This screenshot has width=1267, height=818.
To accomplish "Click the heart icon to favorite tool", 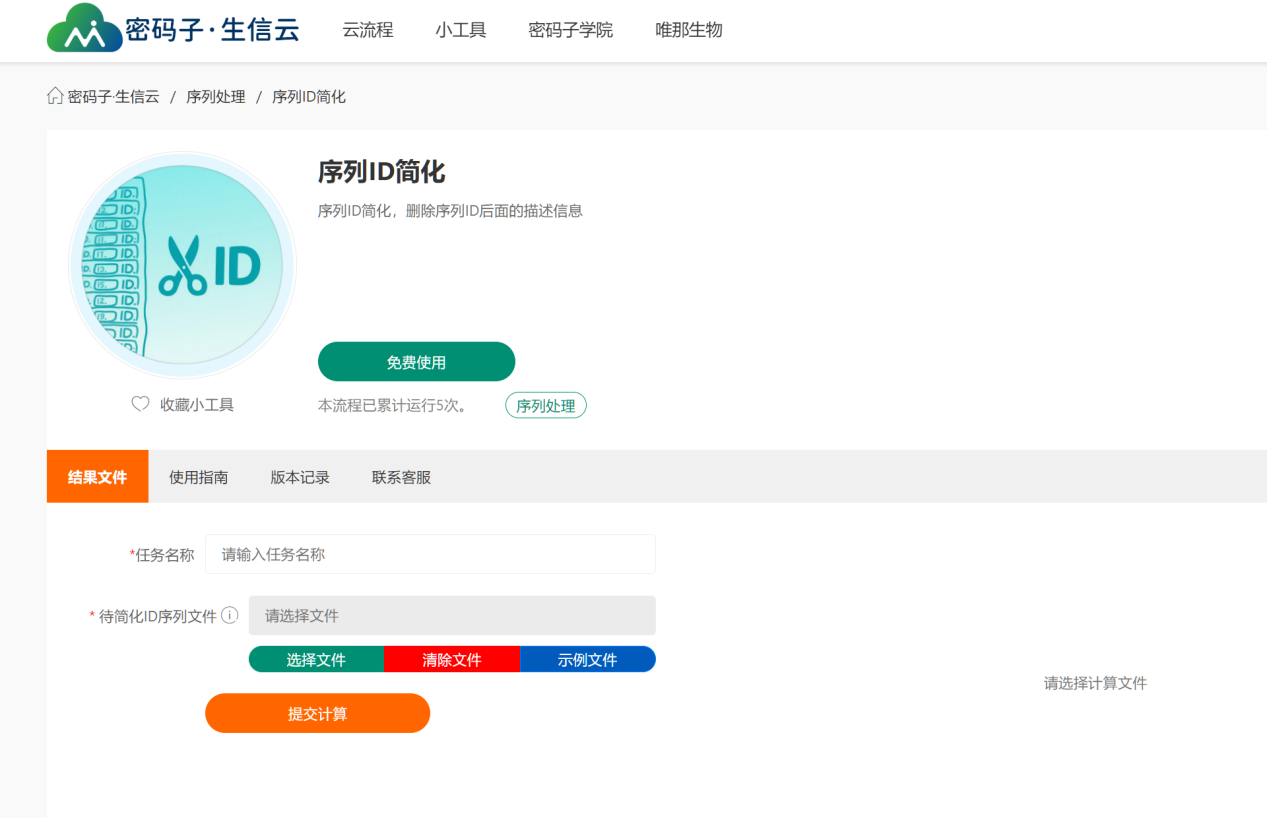I will pyautogui.click(x=140, y=404).
